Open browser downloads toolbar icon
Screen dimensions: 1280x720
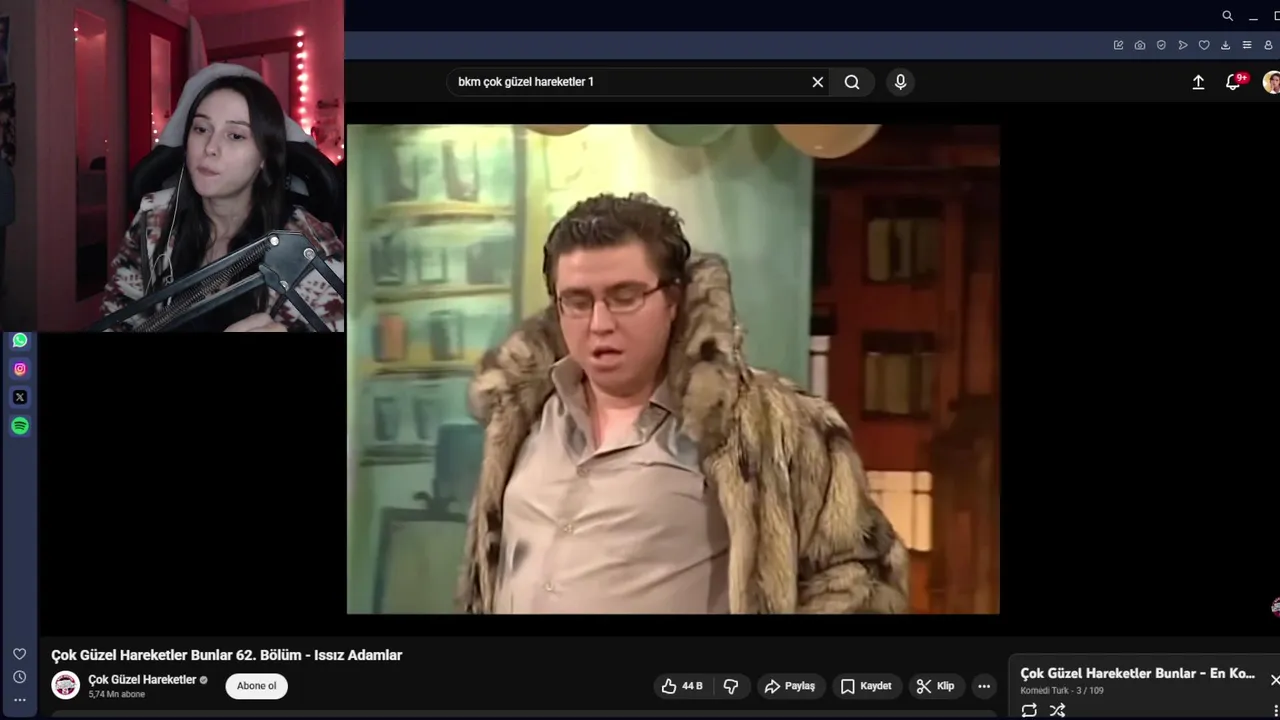pos(1225,45)
